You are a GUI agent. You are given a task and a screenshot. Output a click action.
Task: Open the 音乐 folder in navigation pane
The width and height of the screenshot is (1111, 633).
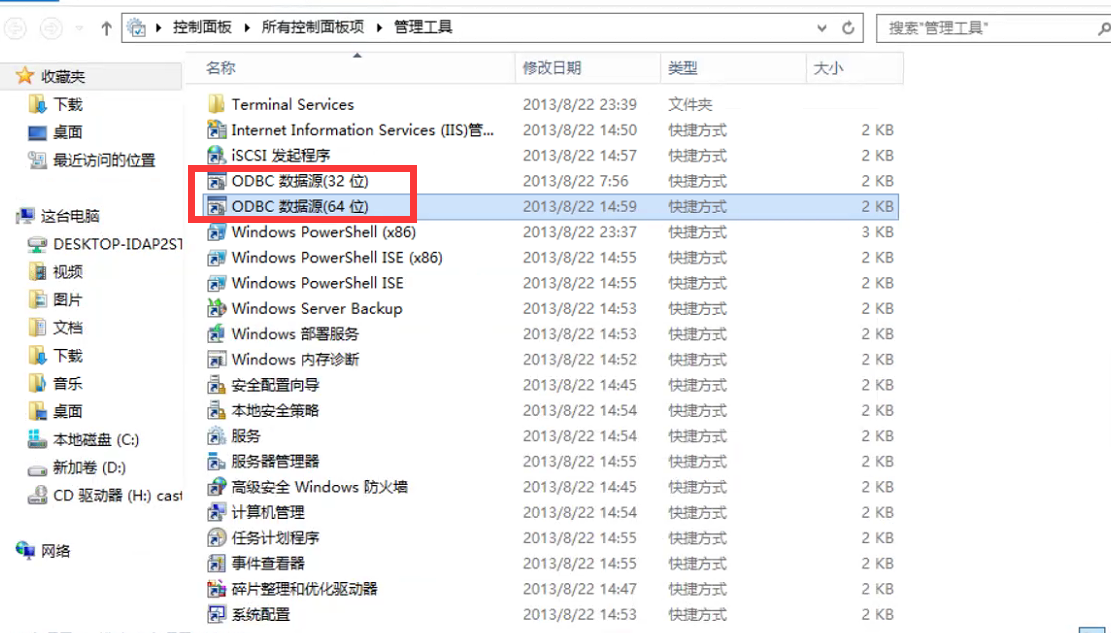coord(68,383)
